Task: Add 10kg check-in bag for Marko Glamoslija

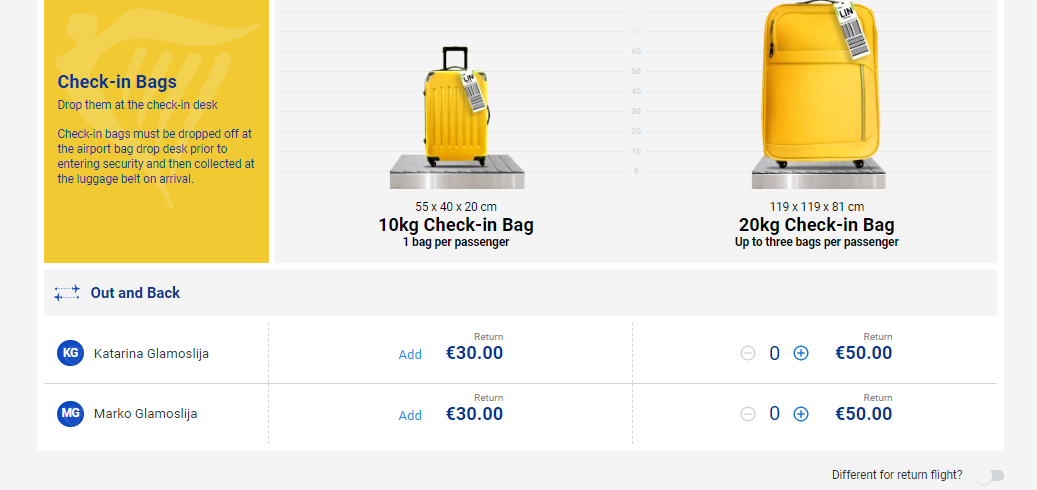Action: [410, 415]
